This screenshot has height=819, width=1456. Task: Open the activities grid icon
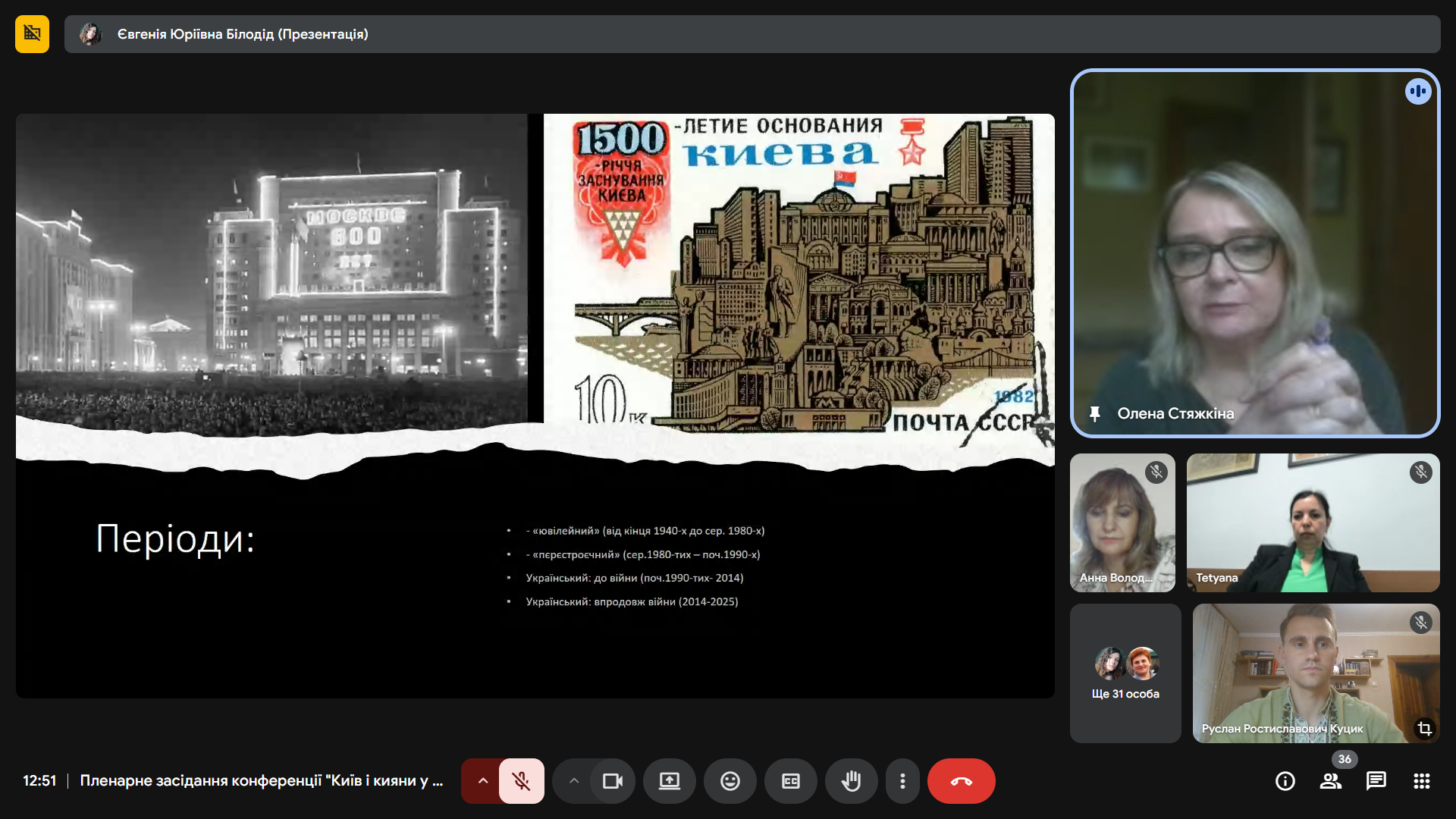[1421, 781]
